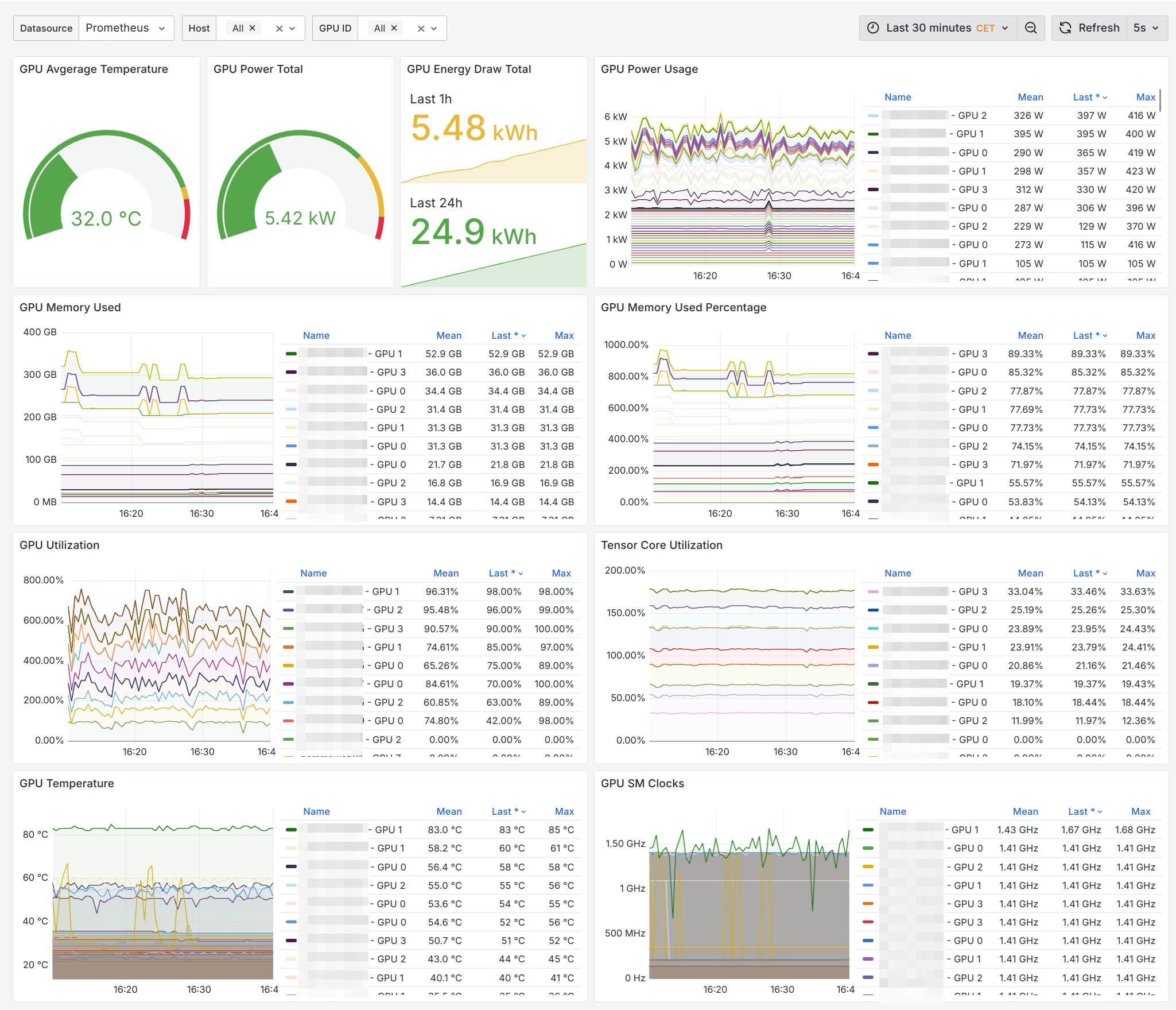Click green color swatch for GPU 1 in Memory Used
This screenshot has height=1010, width=1176.
pyautogui.click(x=291, y=354)
